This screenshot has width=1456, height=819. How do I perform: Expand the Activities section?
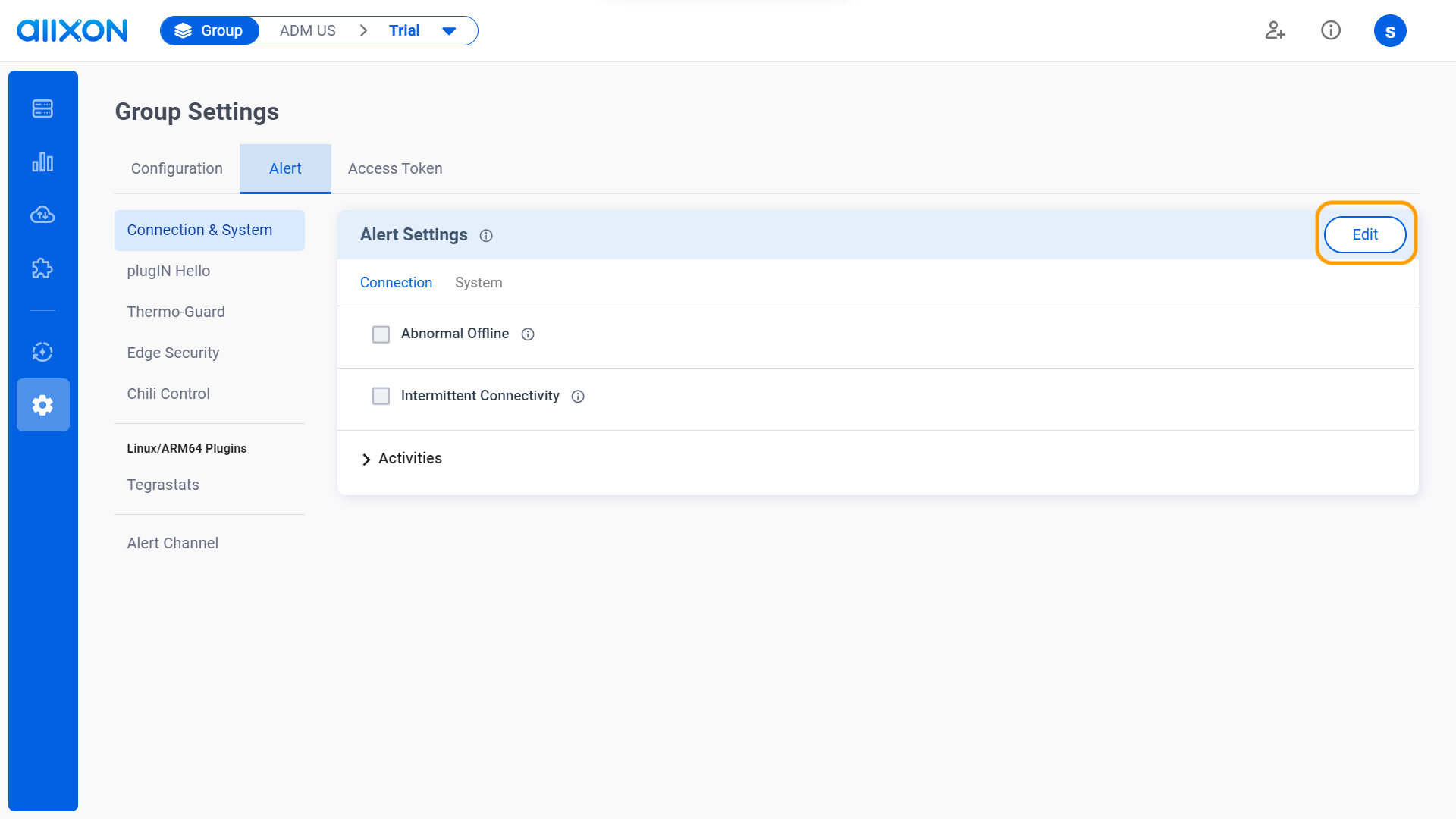click(410, 458)
